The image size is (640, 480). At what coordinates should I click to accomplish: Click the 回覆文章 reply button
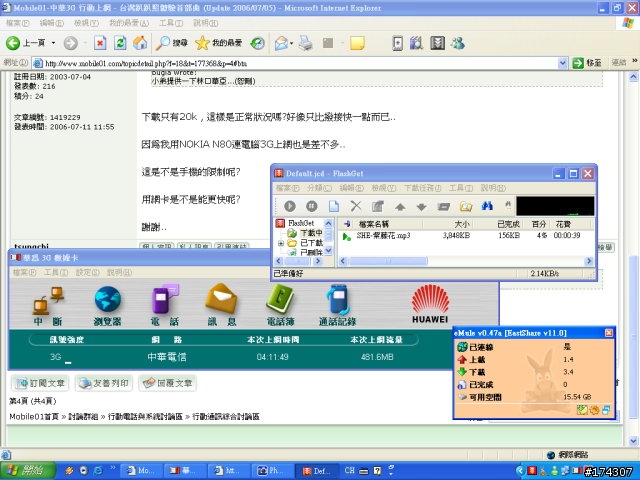[x=168, y=383]
